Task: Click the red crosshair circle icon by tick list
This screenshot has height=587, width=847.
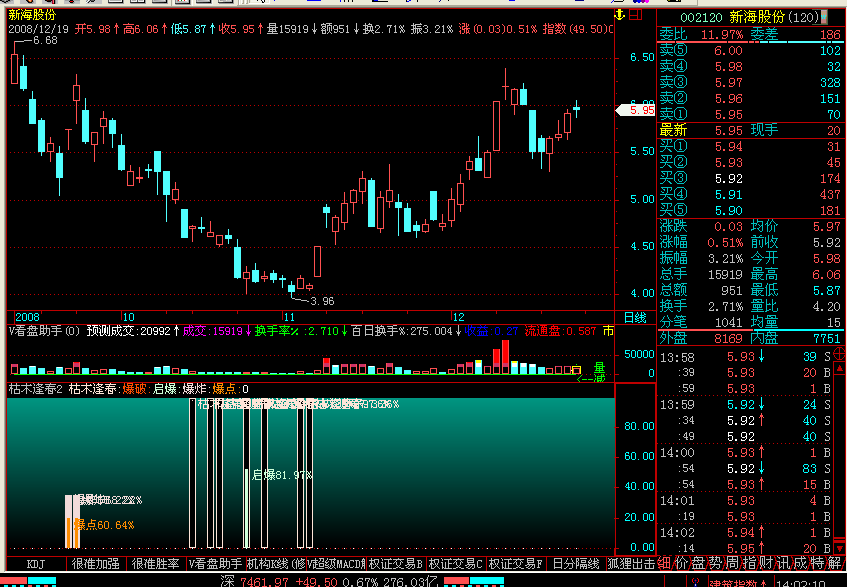Action: coord(839,355)
